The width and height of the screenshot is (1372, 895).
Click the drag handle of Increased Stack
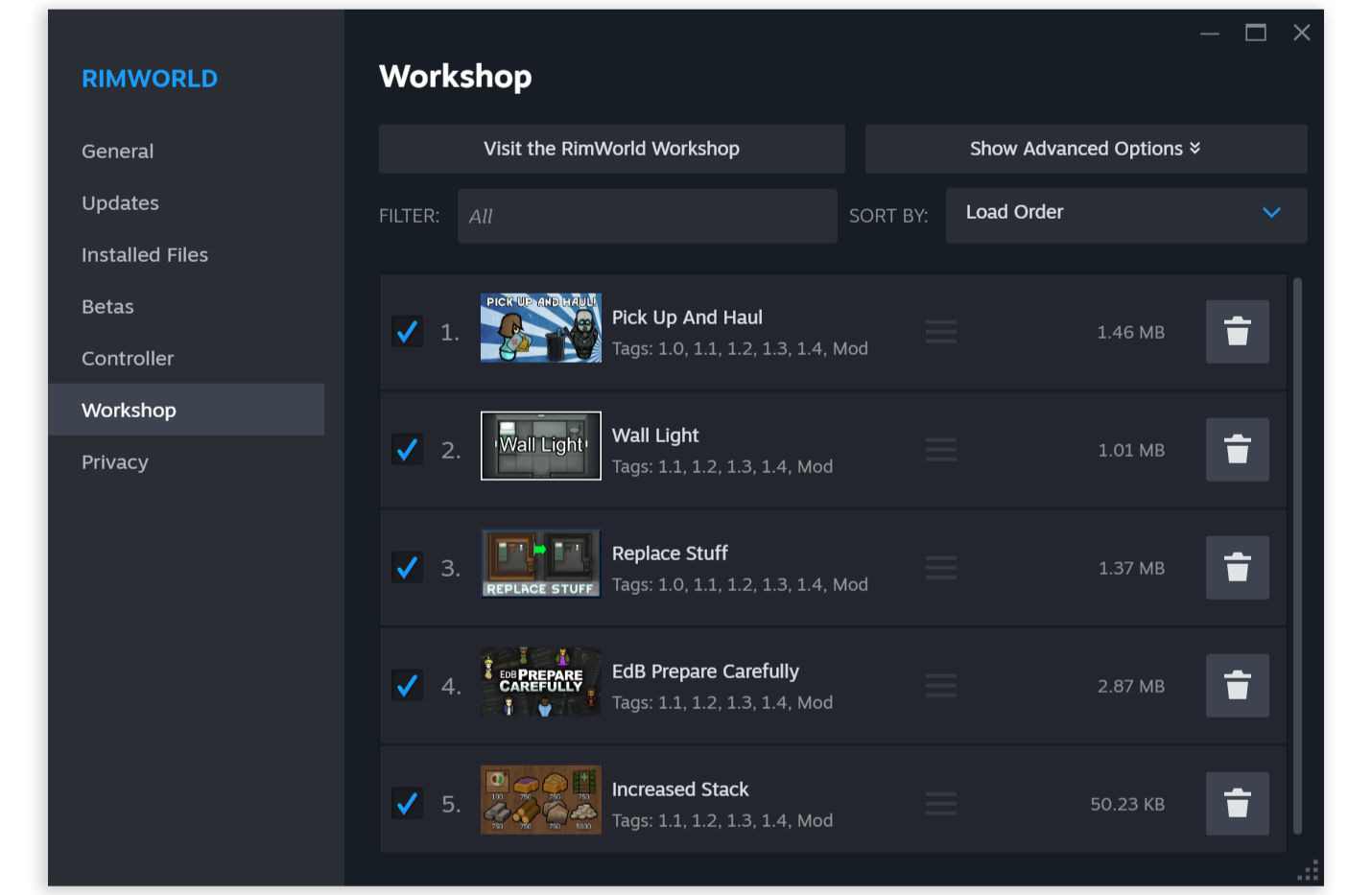point(941,804)
